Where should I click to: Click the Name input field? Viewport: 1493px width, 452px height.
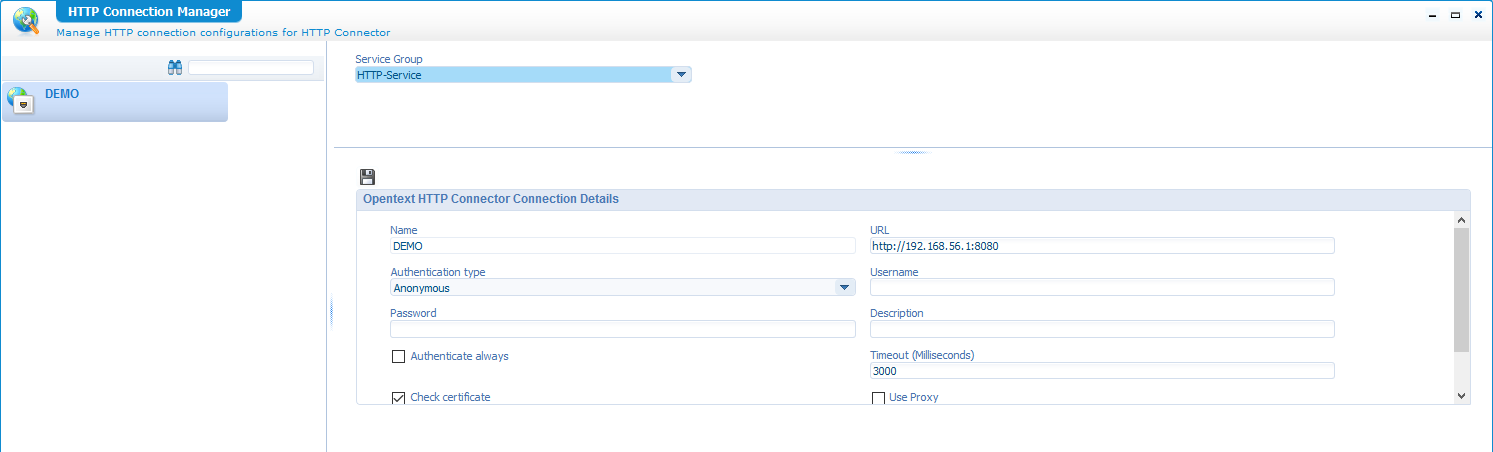pos(622,246)
